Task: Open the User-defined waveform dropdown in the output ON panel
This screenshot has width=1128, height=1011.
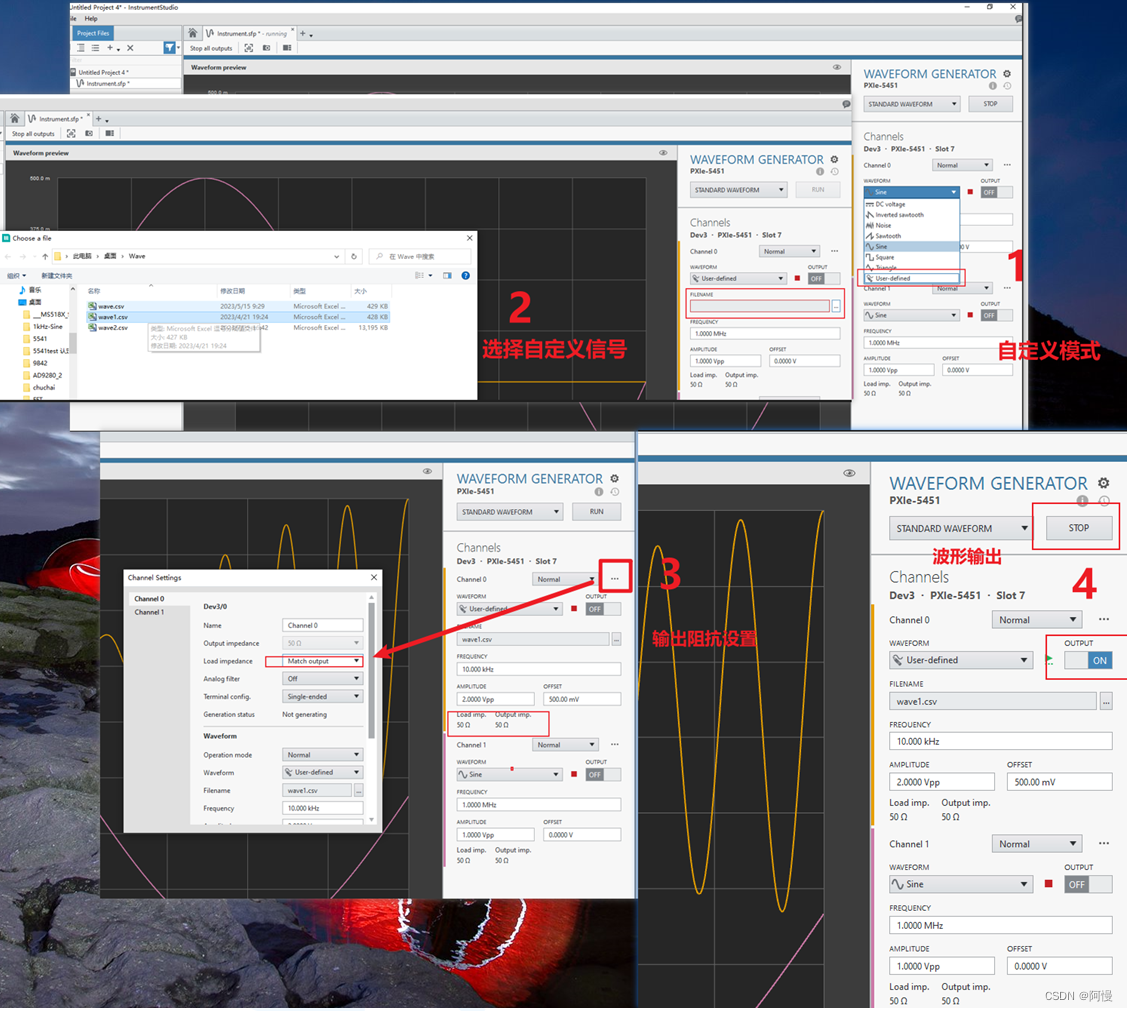Action: pos(960,660)
